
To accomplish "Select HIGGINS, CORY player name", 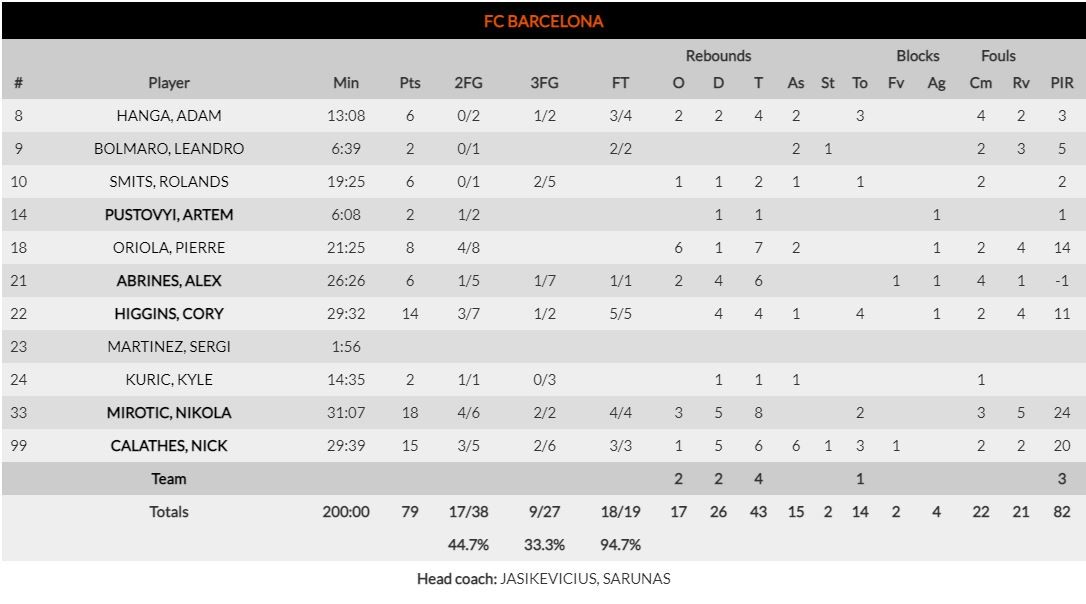I will click(x=169, y=314).
